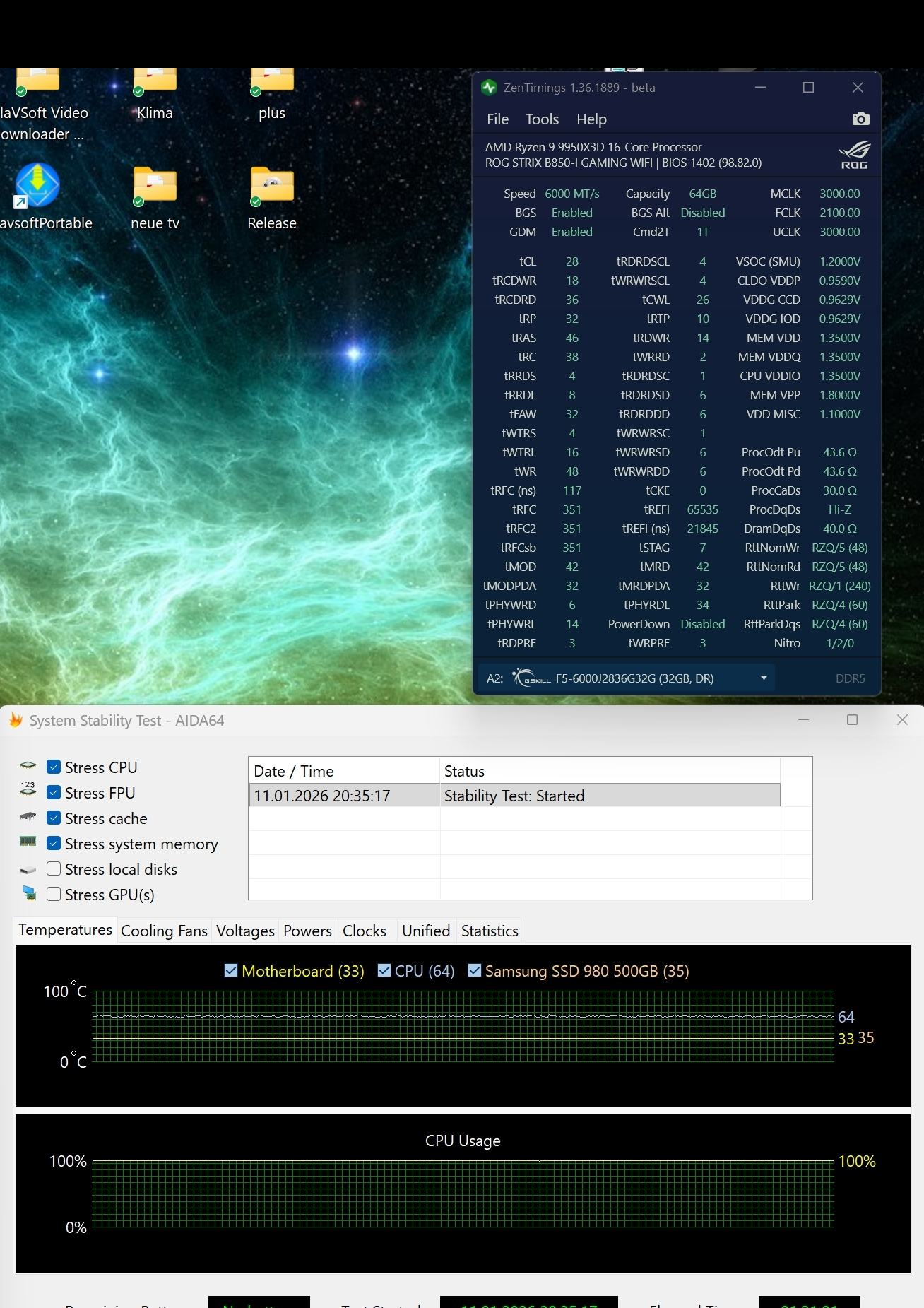The image size is (924, 1308).
Task: Switch to the Voltages tab
Action: point(245,931)
